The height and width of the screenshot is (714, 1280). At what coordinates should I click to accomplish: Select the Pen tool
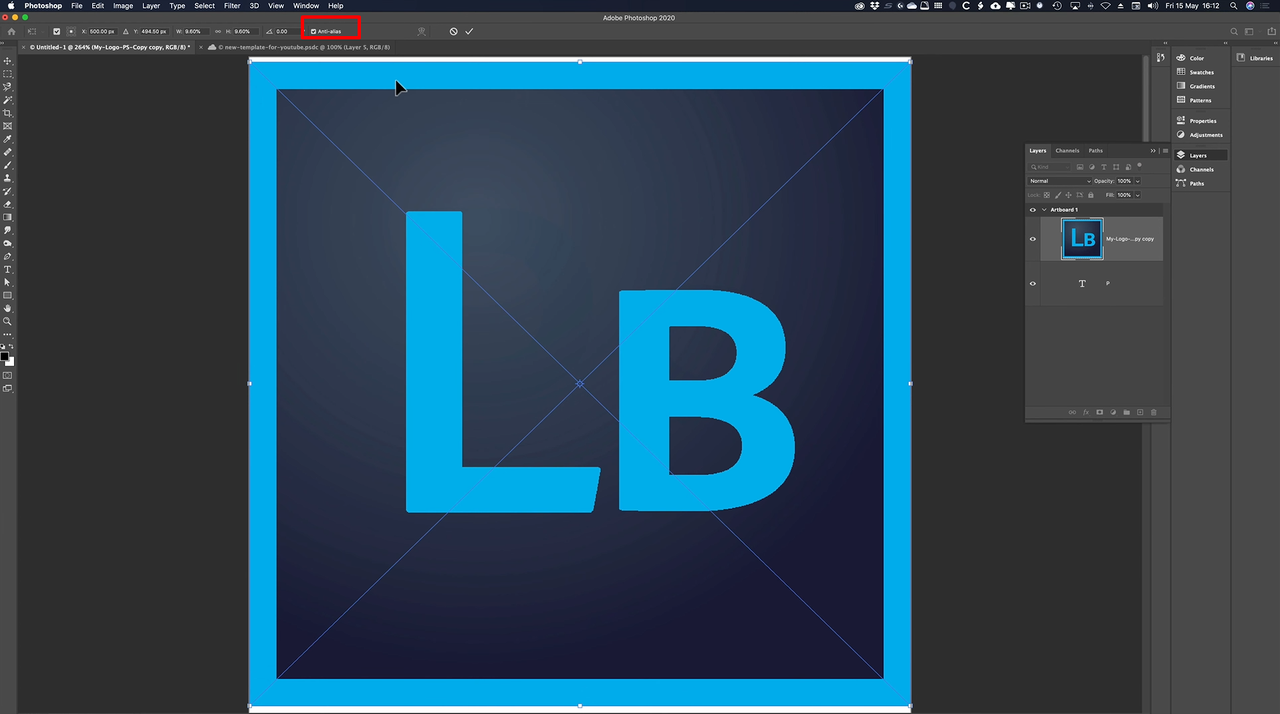click(x=8, y=256)
